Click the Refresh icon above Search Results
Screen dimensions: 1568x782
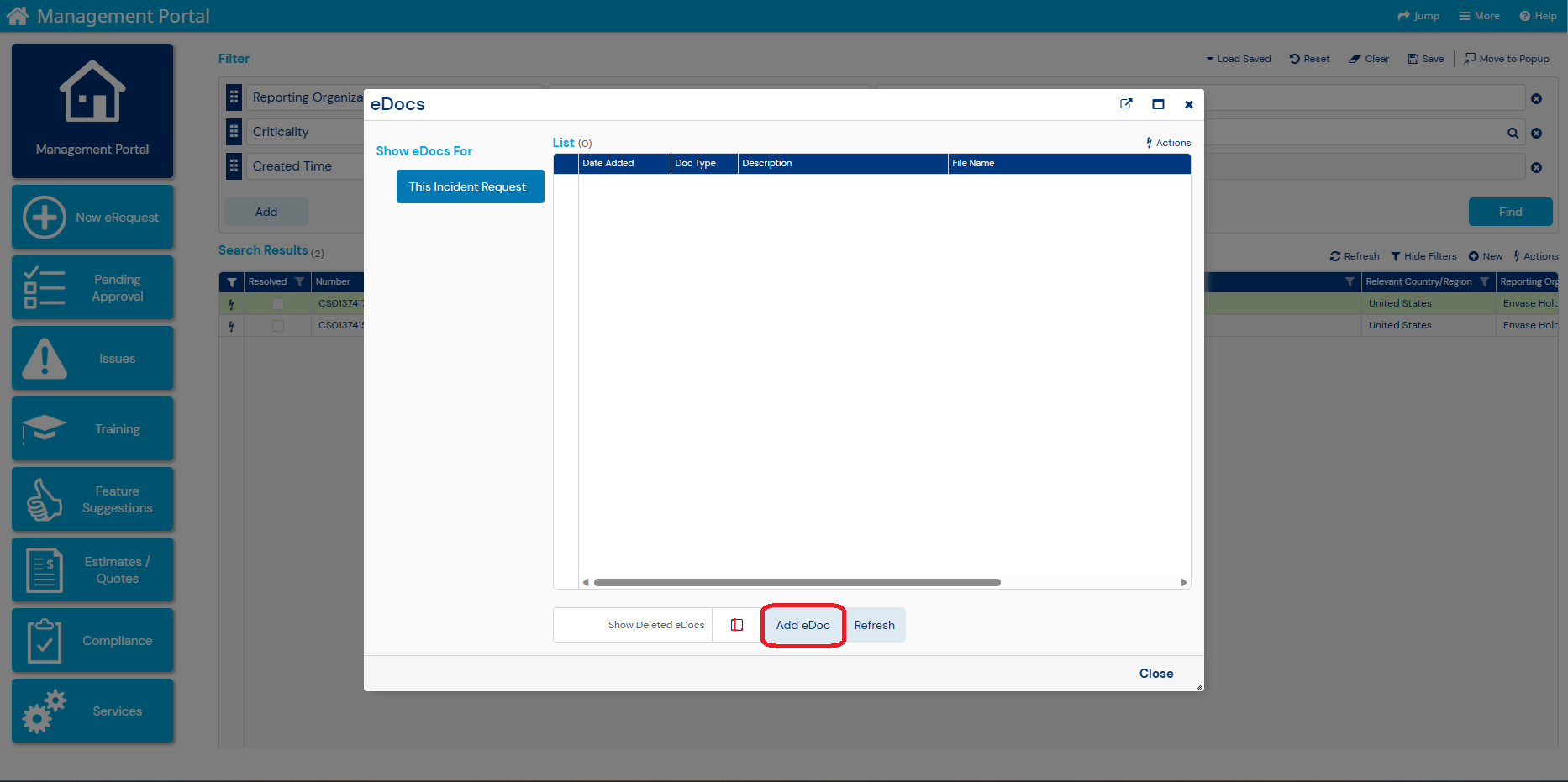1335,256
